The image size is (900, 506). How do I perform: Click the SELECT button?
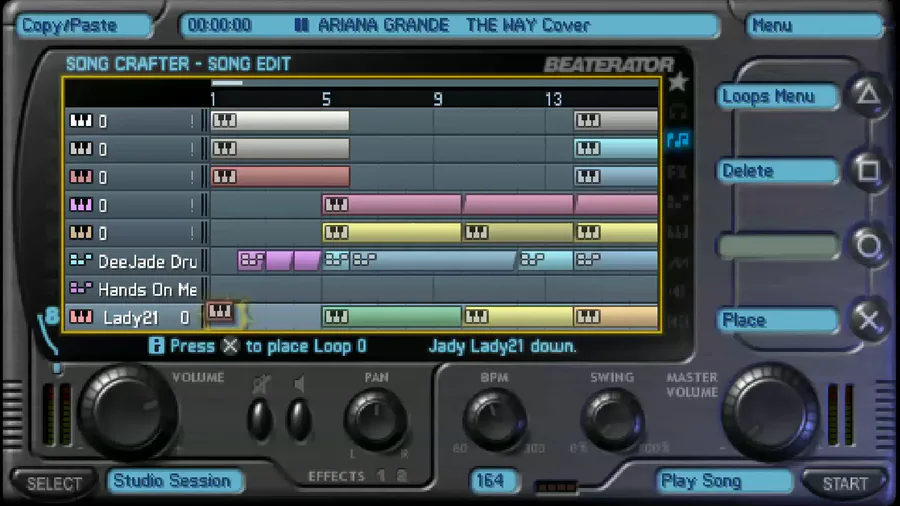coord(54,483)
